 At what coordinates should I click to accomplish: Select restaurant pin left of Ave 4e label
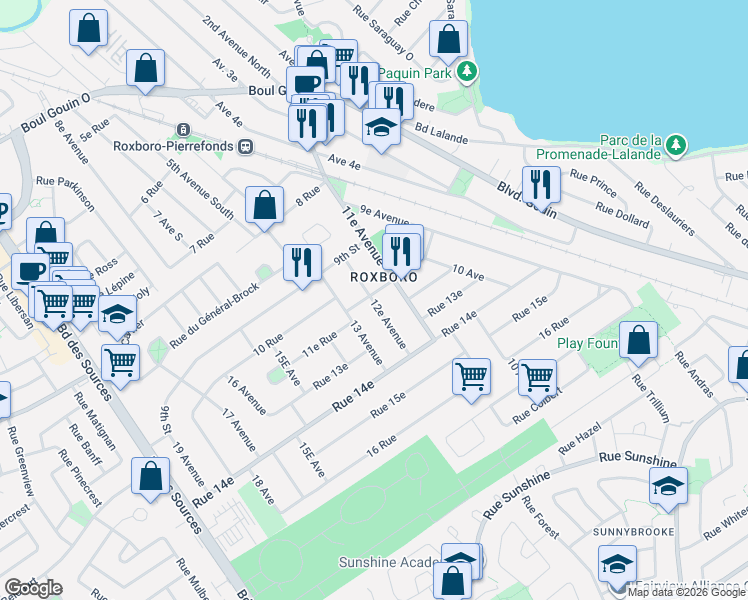pos(307,126)
